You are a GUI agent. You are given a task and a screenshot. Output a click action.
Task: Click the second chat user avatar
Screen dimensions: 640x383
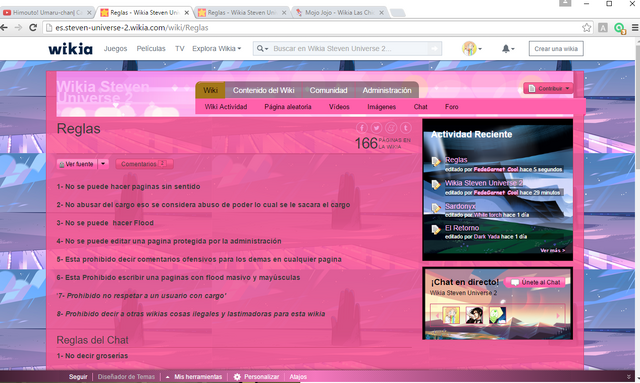pos(474,315)
